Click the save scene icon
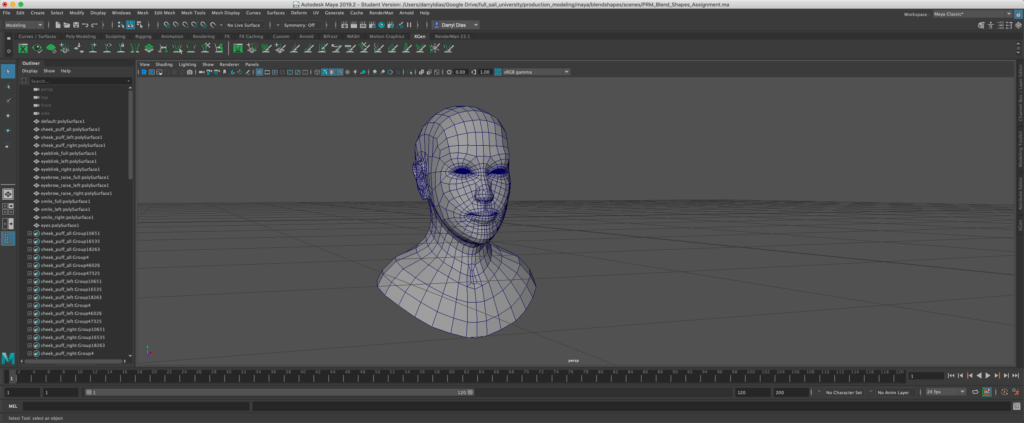 coord(76,25)
